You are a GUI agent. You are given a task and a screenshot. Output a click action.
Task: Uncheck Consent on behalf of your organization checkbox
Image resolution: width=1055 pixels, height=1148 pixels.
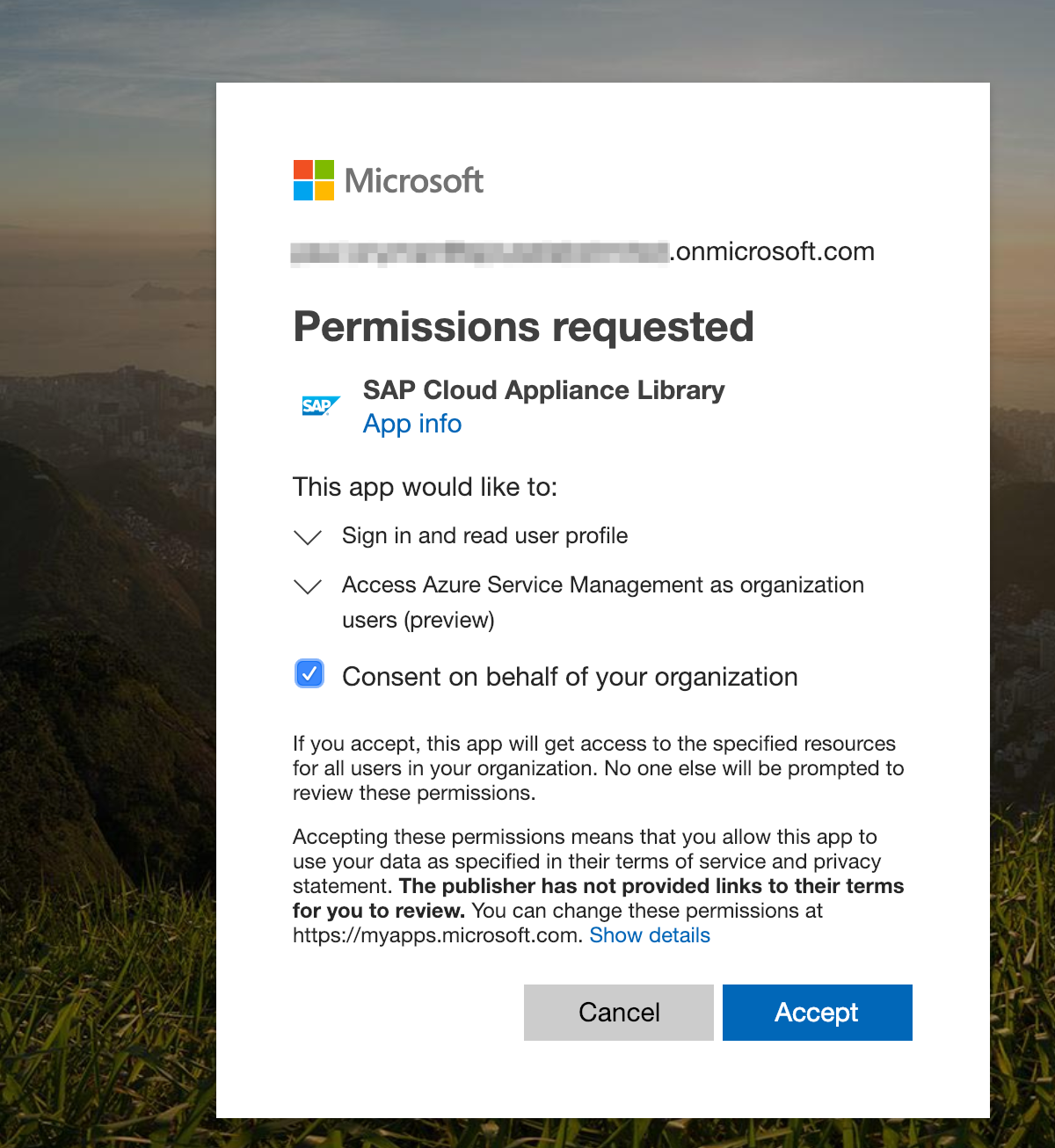point(309,674)
